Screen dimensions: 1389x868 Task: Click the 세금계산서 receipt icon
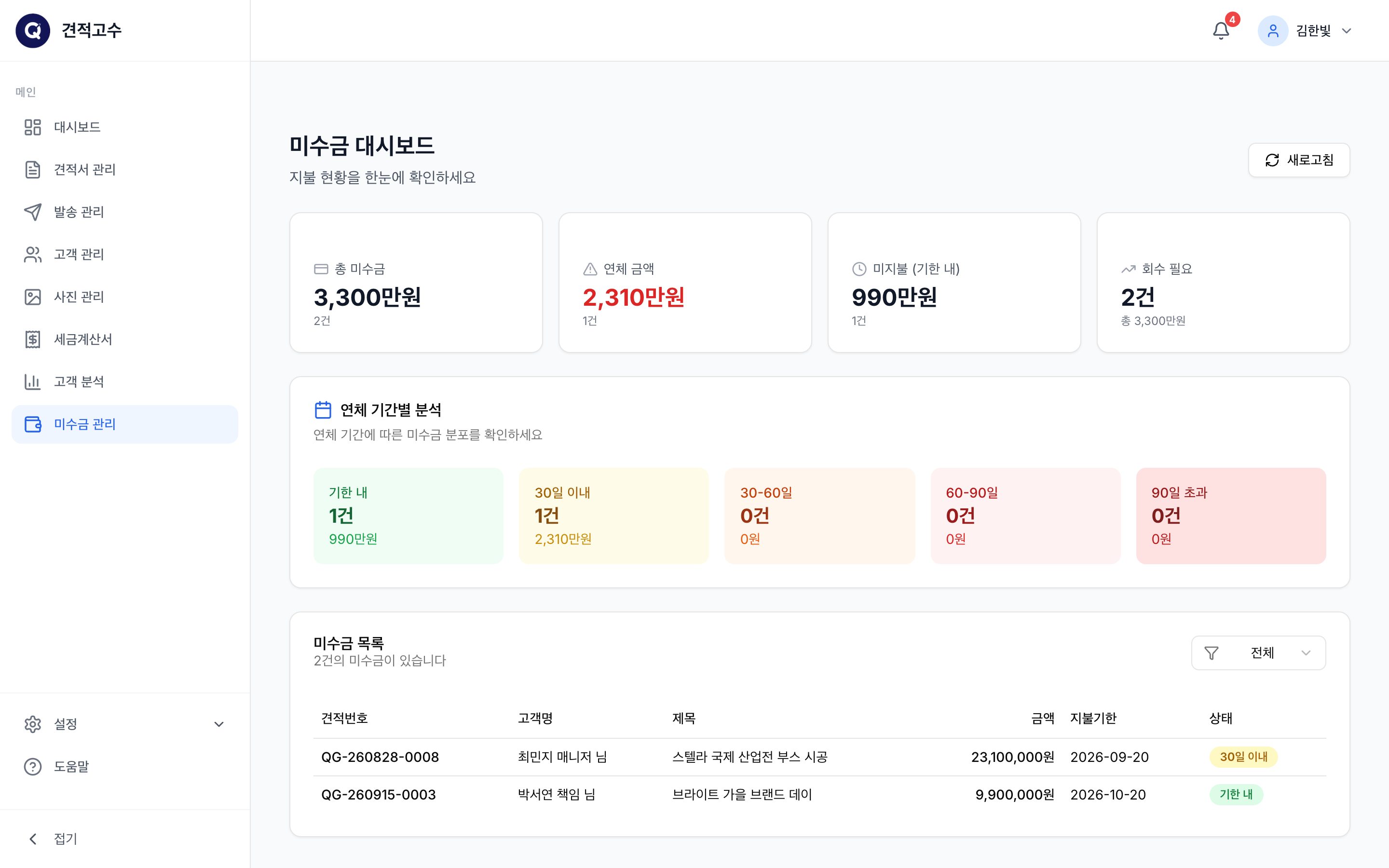[33, 339]
